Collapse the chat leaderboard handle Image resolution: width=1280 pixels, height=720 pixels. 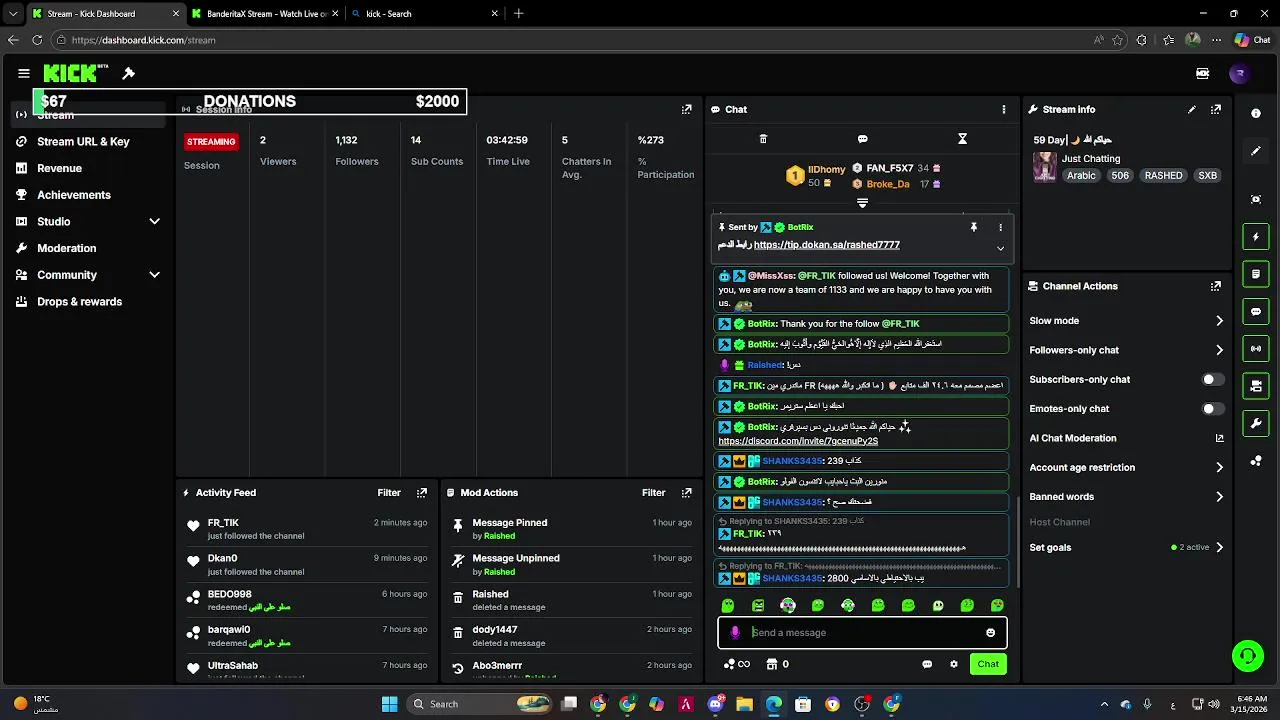[862, 203]
